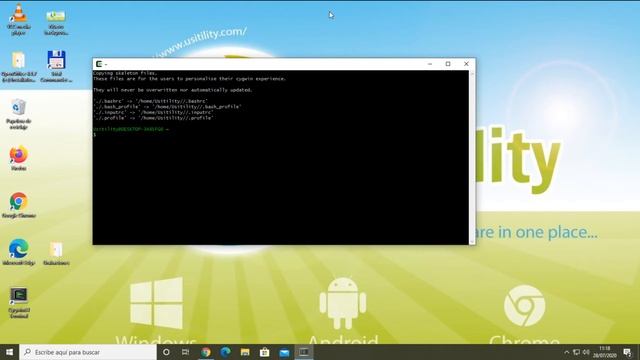The image size is (640, 360).
Task: Open the Total Commander floppy-disk desktop icon
Action: click(x=56, y=66)
